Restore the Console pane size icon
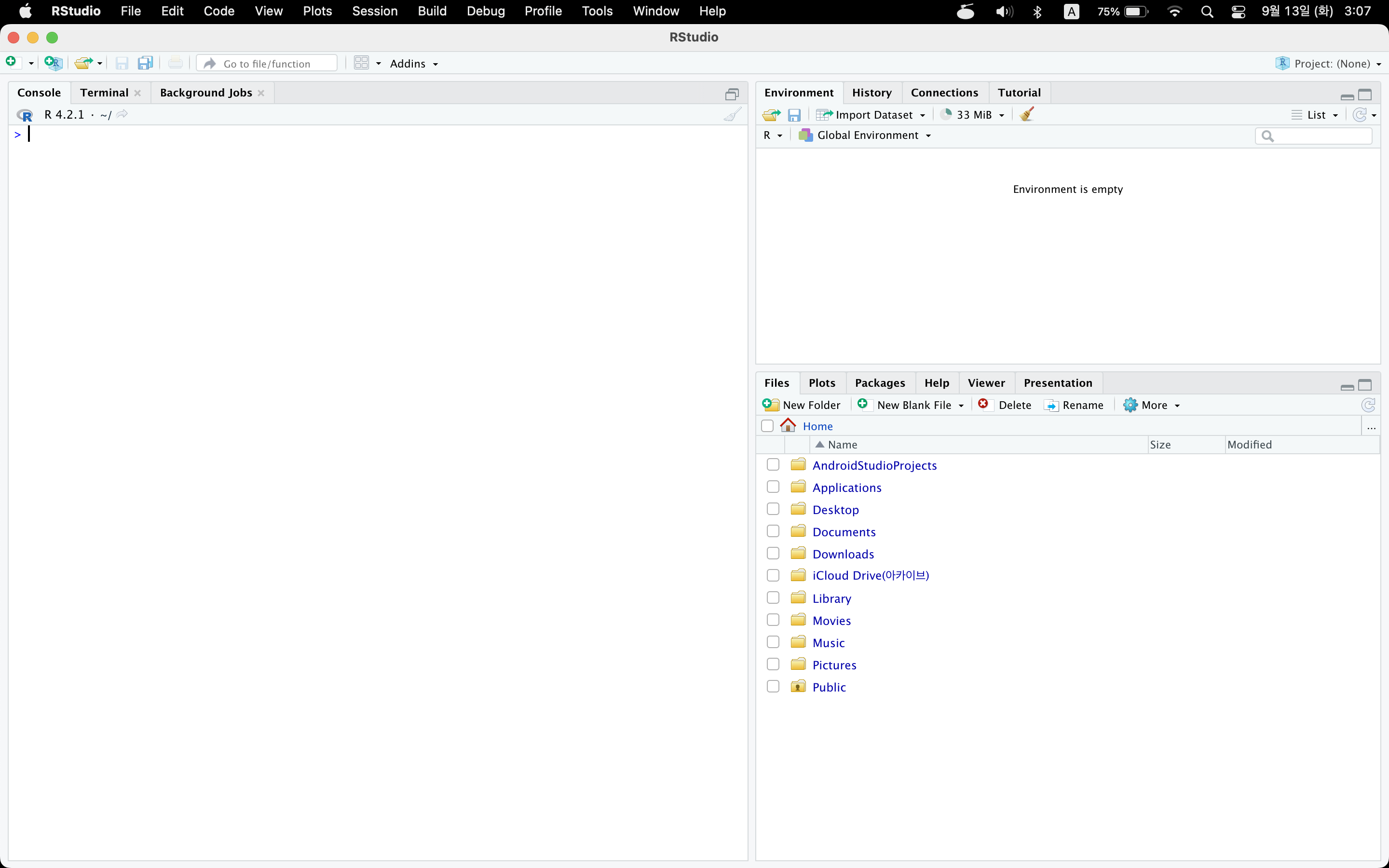 732,94
